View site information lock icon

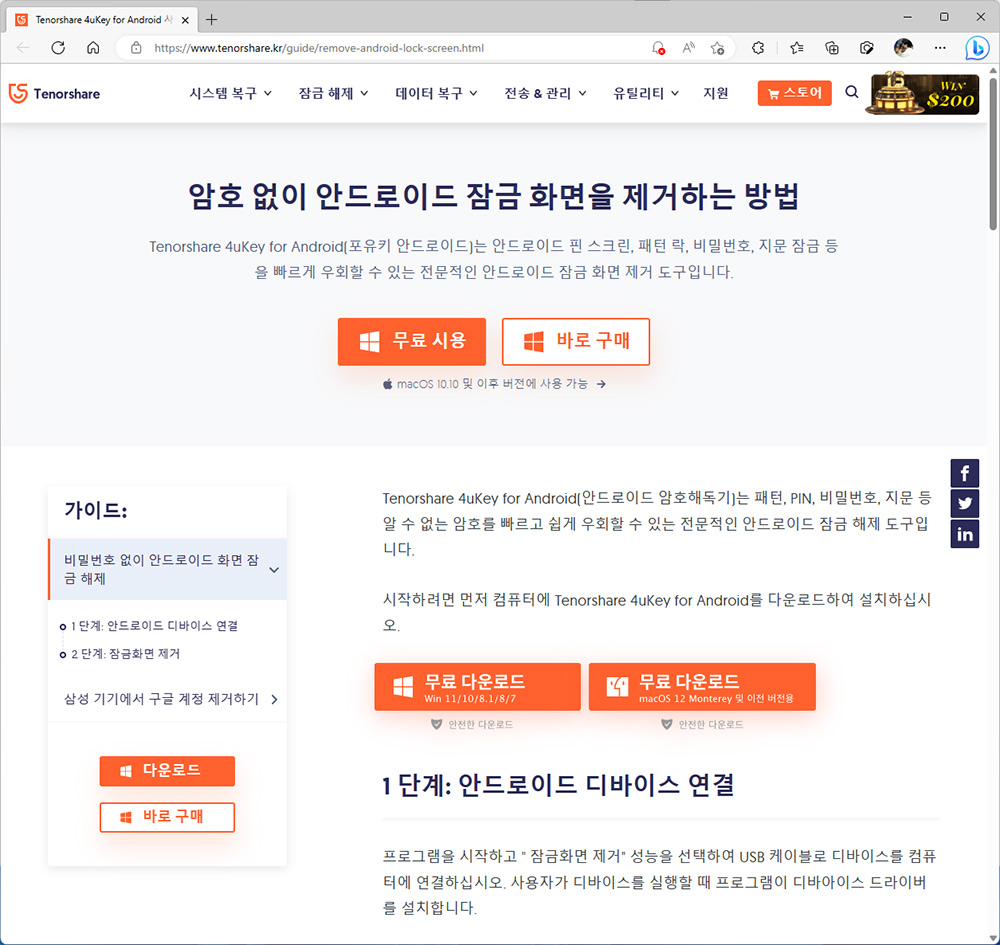click(136, 48)
